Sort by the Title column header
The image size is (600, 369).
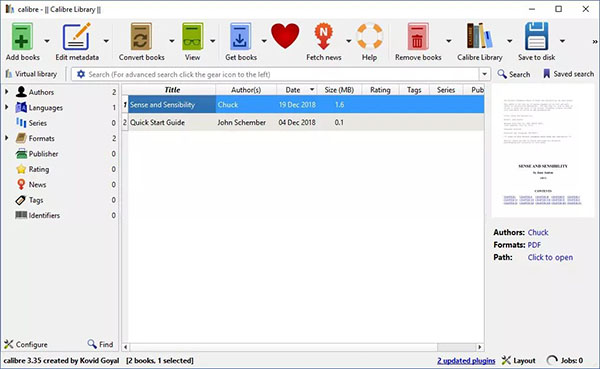(x=172, y=90)
